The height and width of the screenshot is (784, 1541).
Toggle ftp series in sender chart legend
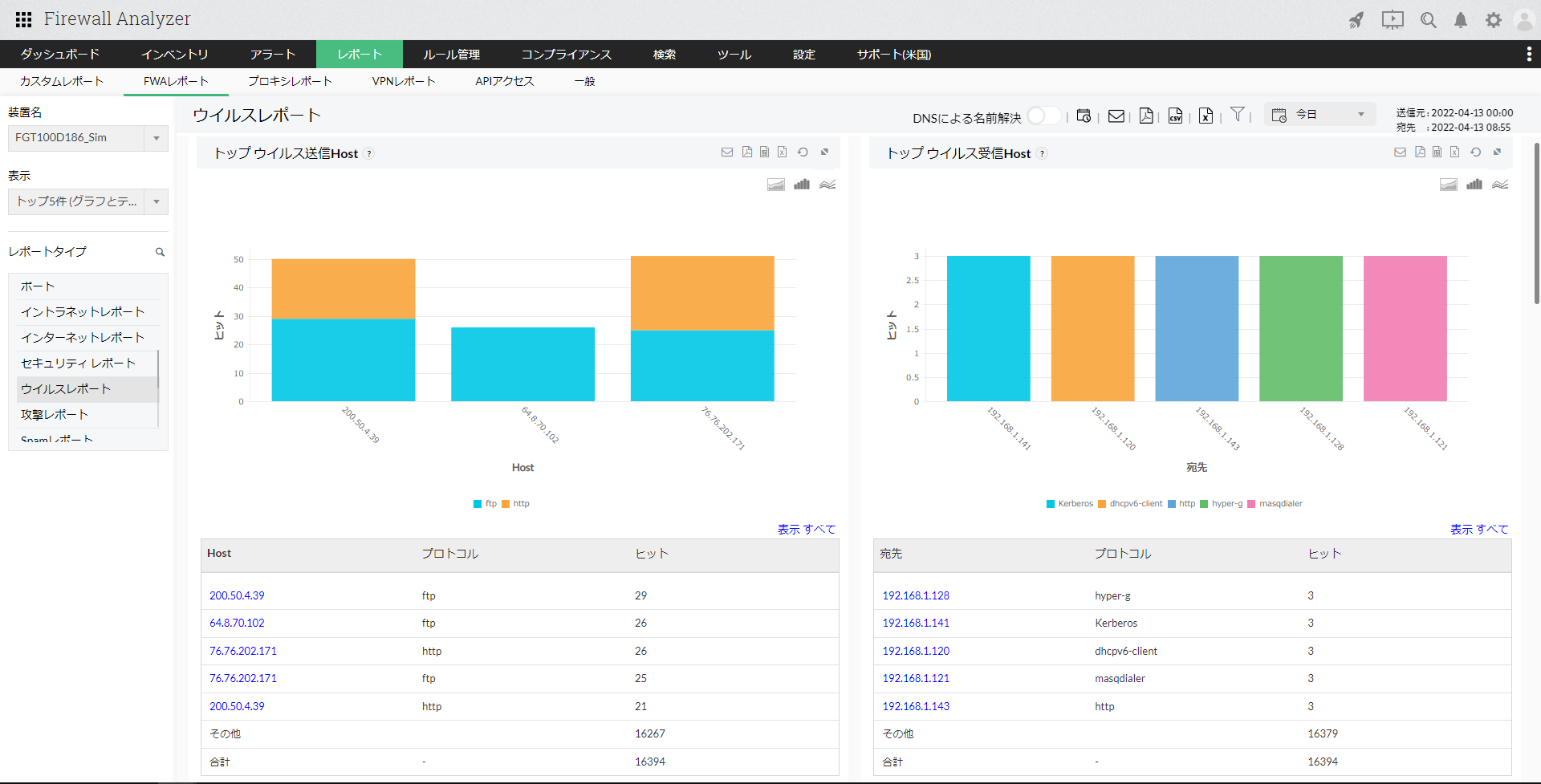(485, 504)
